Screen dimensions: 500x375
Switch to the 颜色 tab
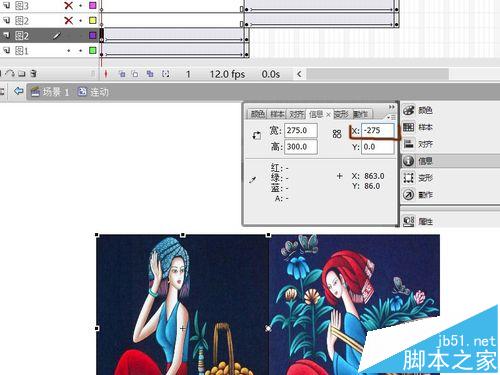pyautogui.click(x=257, y=114)
